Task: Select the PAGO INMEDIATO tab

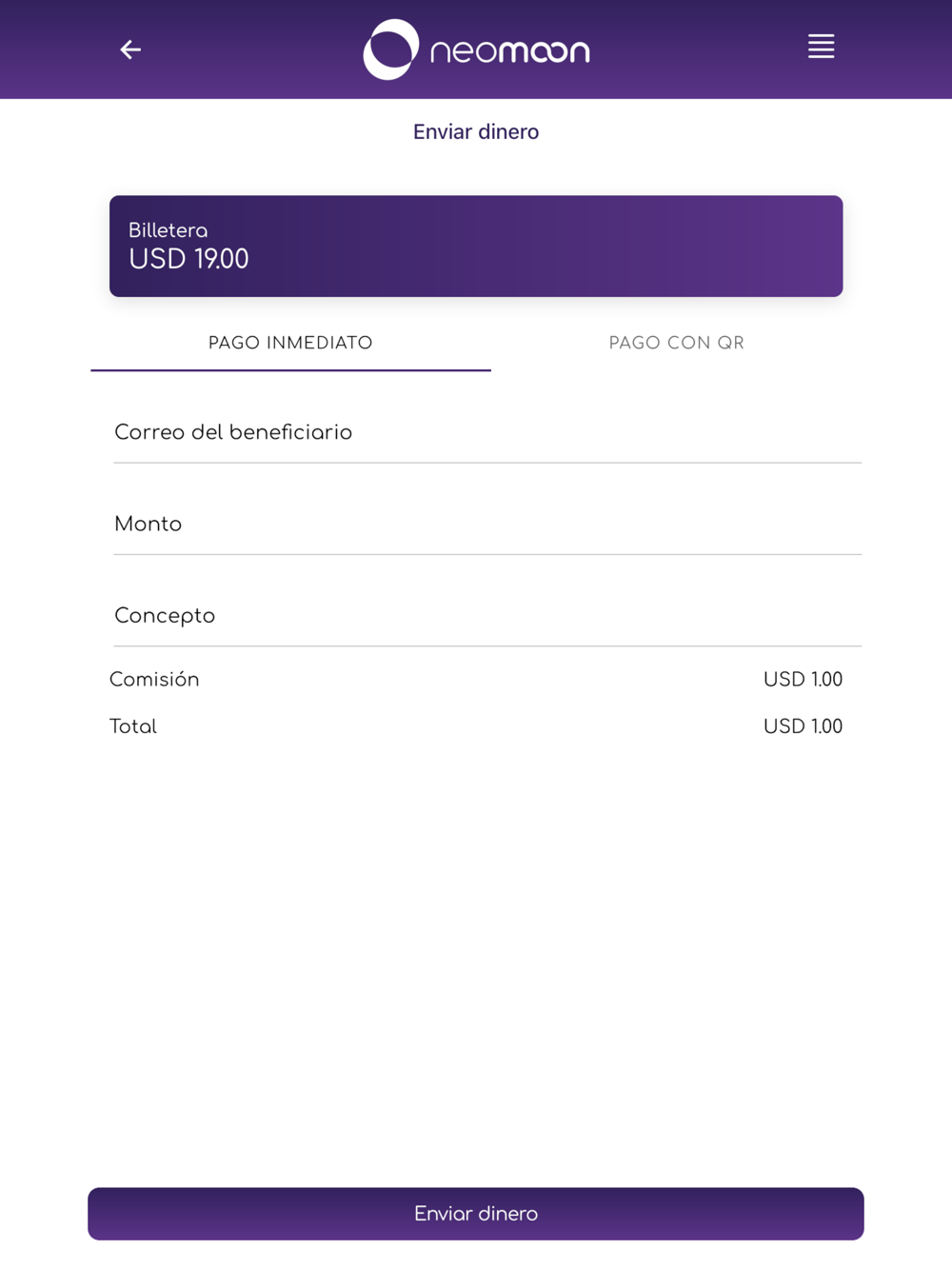Action: (290, 344)
